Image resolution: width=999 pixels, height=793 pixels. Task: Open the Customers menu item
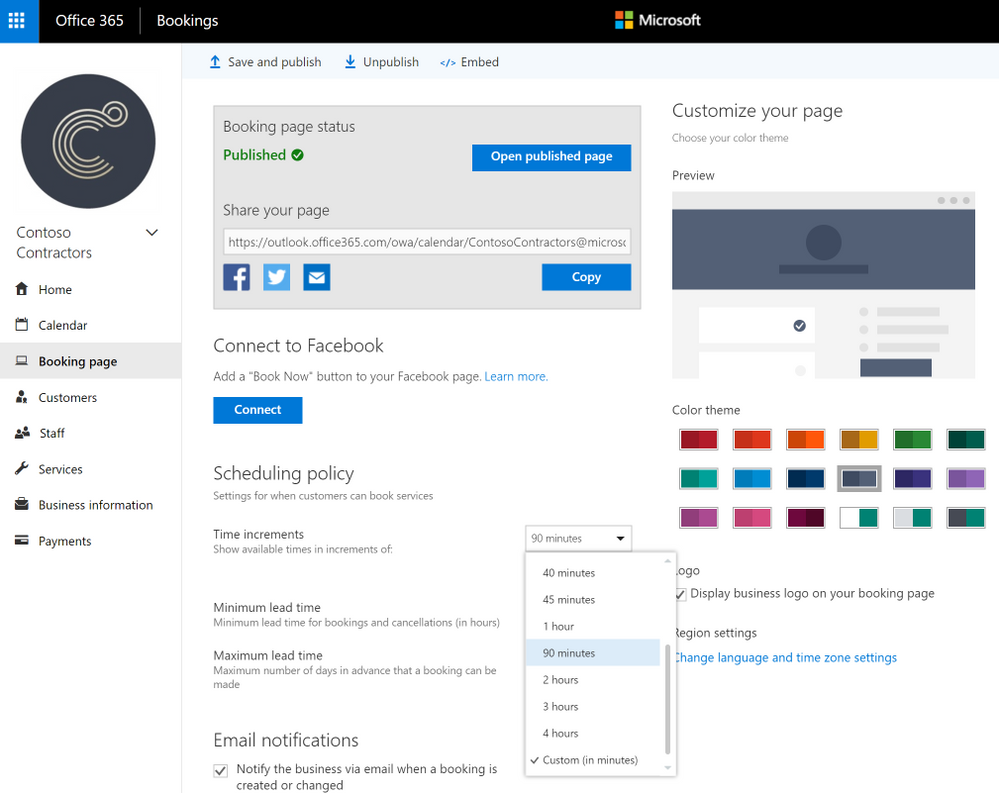[x=90, y=397]
